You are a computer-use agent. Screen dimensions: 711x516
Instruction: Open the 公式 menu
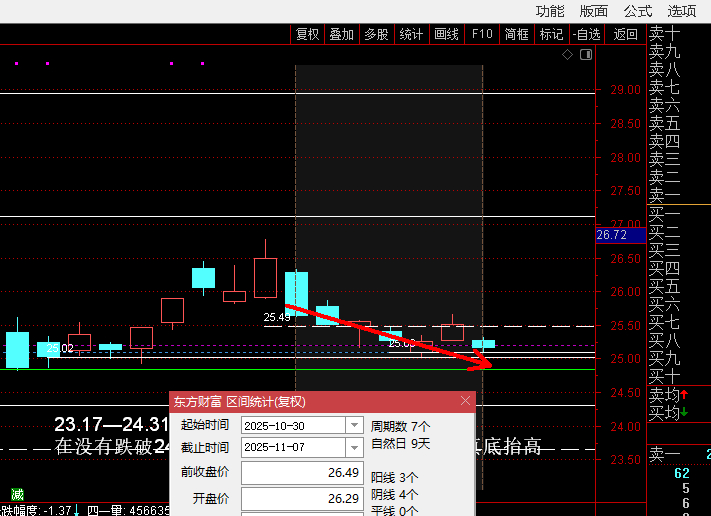click(638, 11)
